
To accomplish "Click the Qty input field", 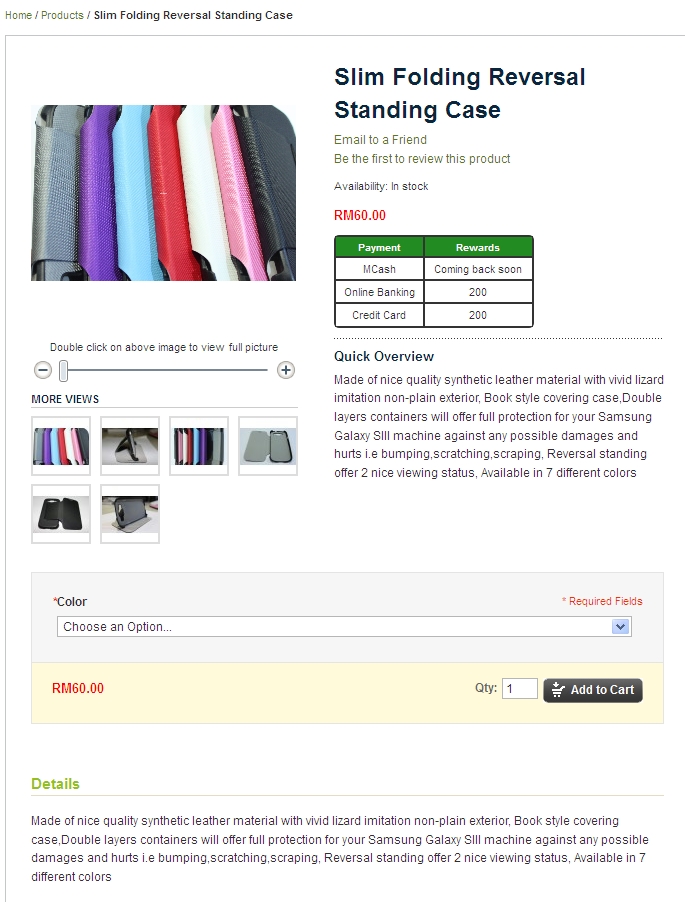I will [520, 689].
